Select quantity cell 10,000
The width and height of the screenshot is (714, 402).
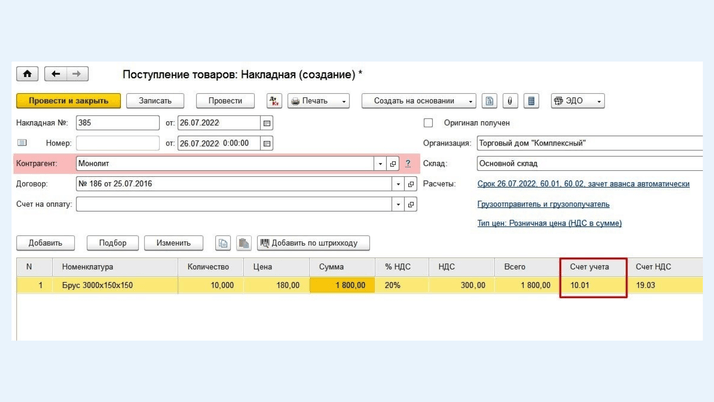[210, 285]
